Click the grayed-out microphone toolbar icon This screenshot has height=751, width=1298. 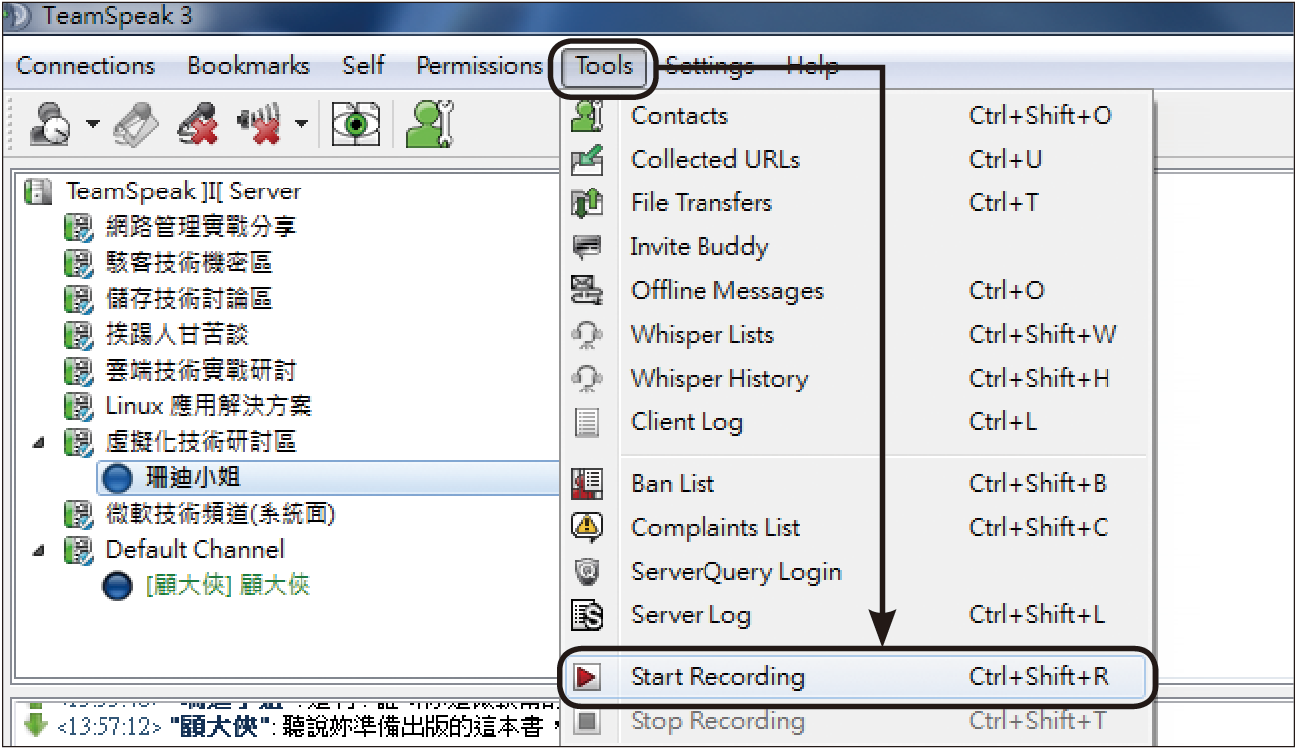point(137,125)
